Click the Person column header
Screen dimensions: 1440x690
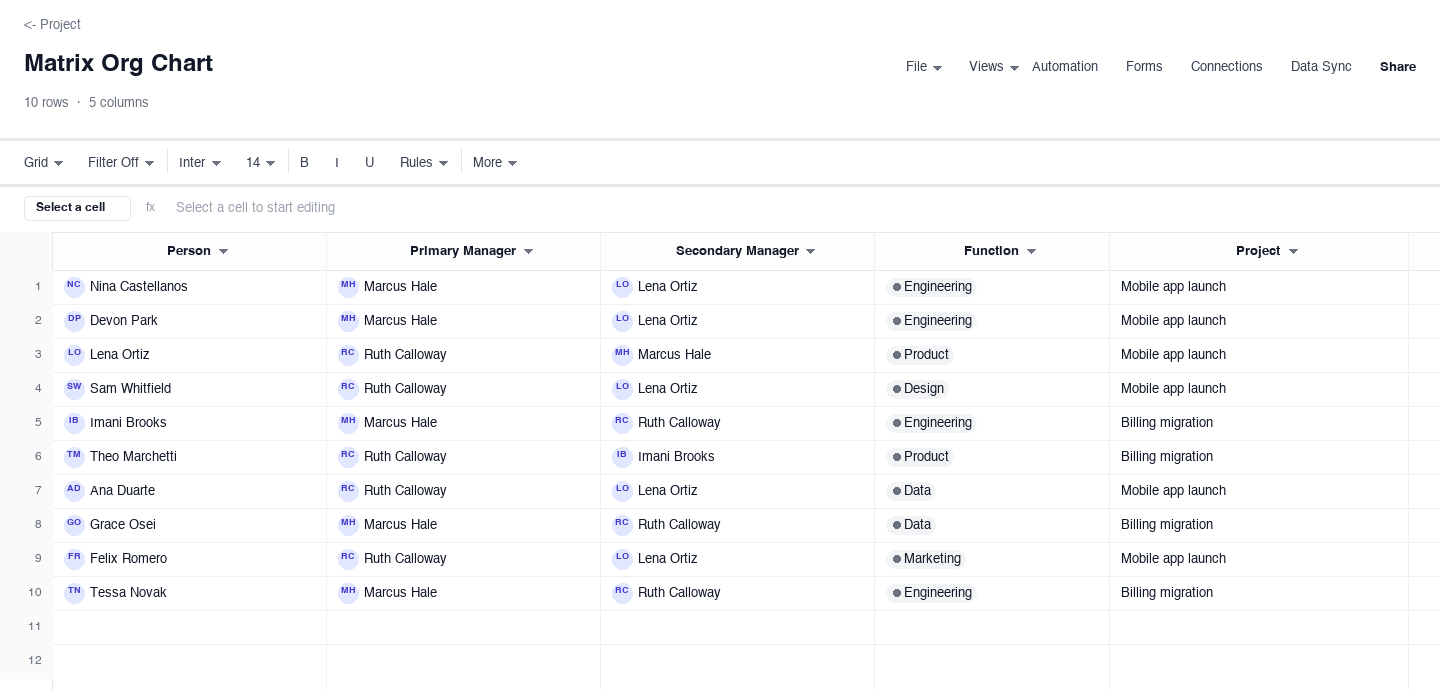pyautogui.click(x=189, y=252)
